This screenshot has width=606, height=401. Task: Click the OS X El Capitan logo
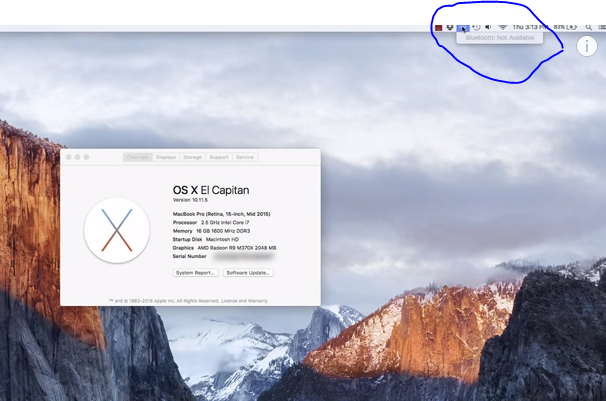tap(117, 231)
